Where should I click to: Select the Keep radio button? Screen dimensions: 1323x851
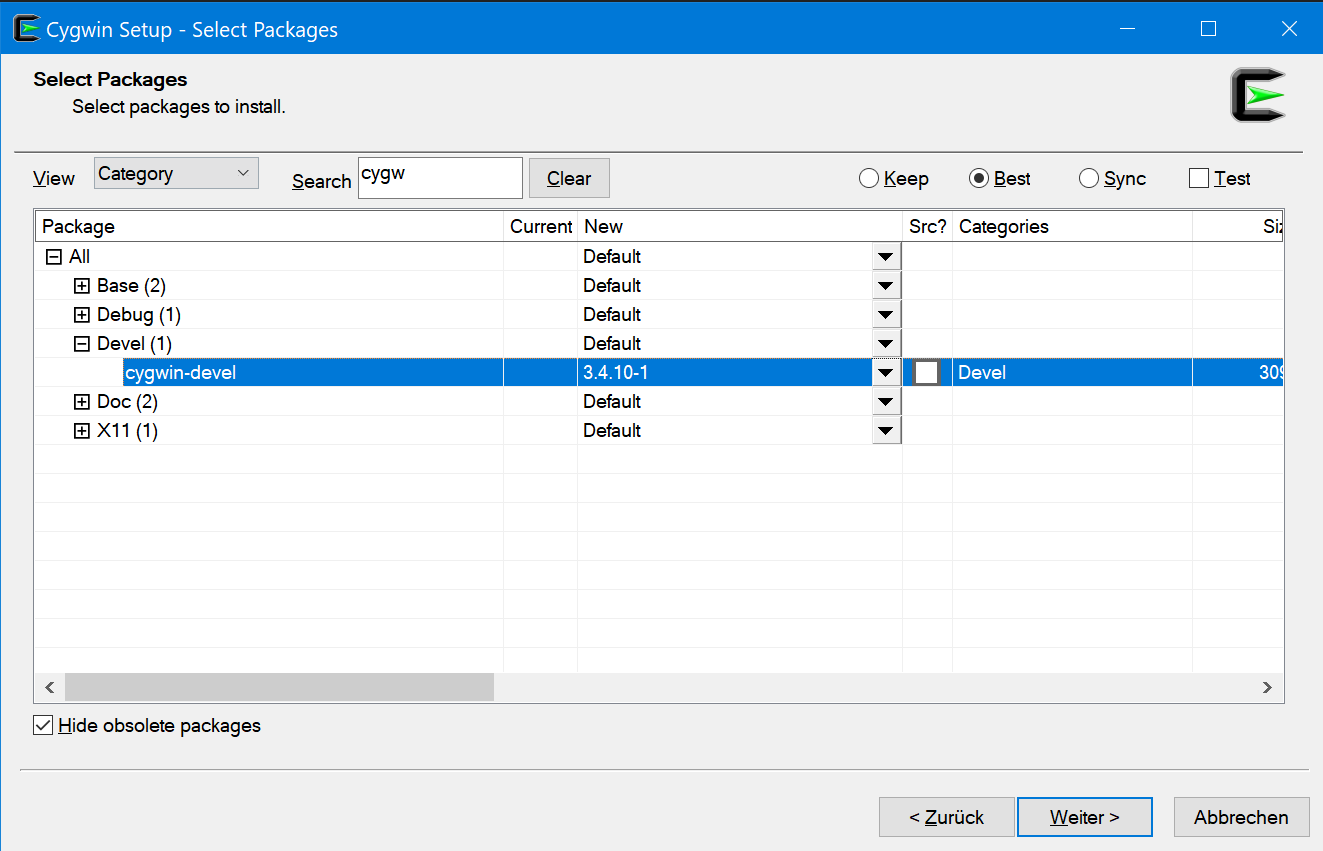pos(894,178)
